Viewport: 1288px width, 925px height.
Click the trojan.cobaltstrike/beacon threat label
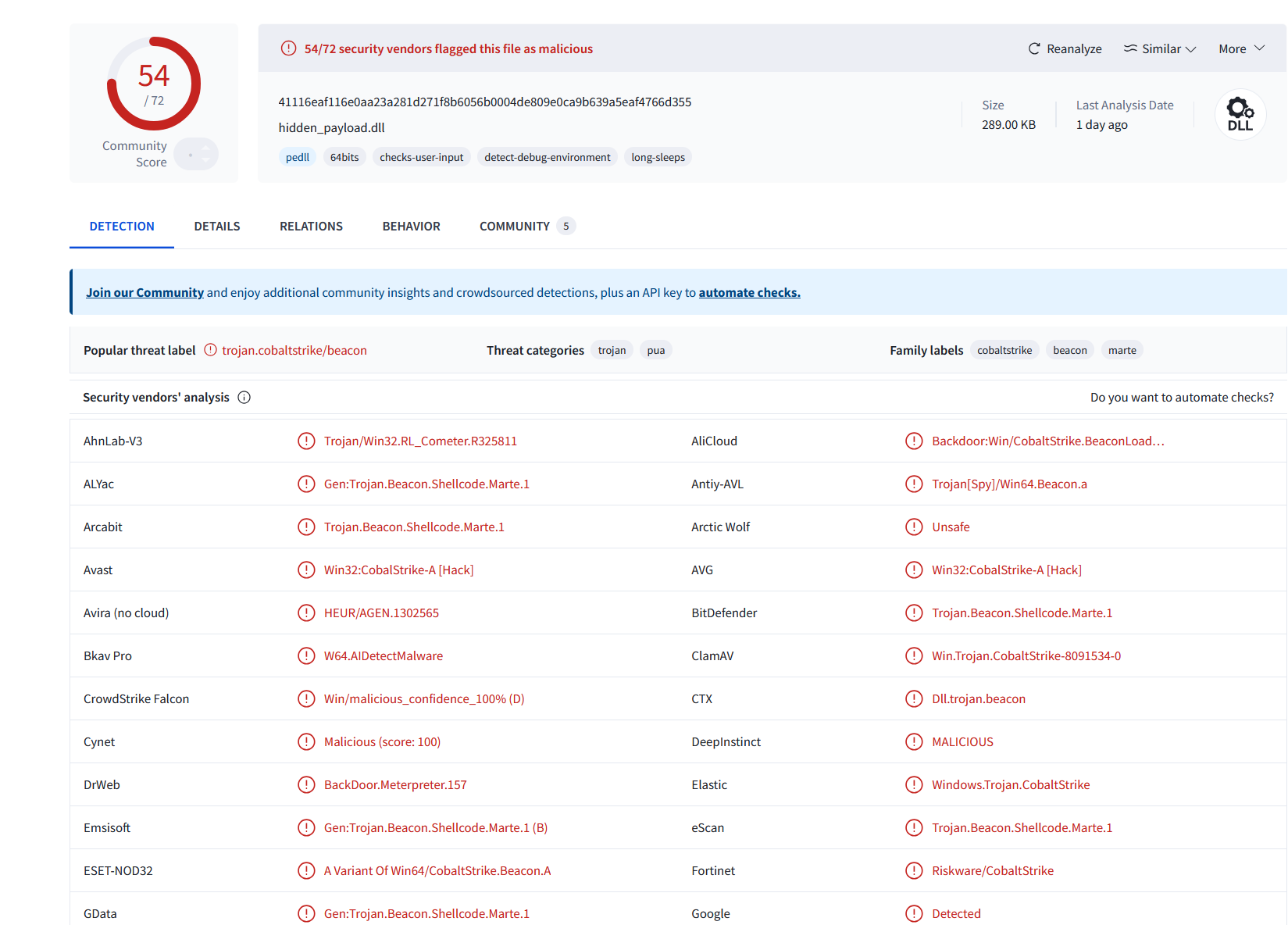click(294, 350)
